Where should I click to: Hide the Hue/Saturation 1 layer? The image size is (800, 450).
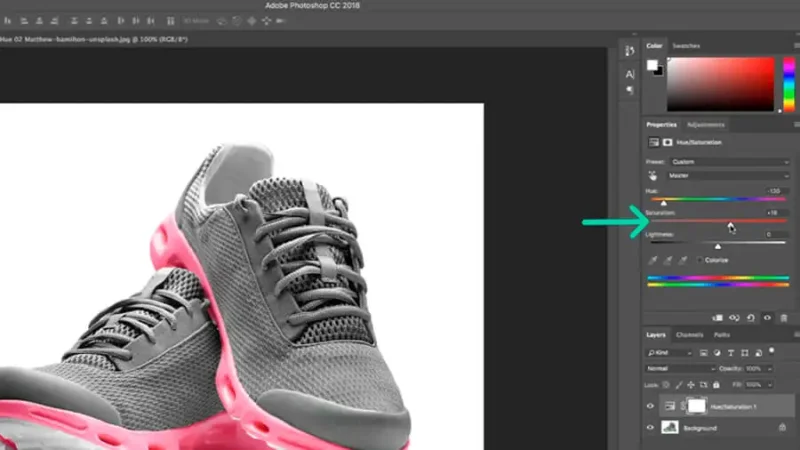[650, 407]
